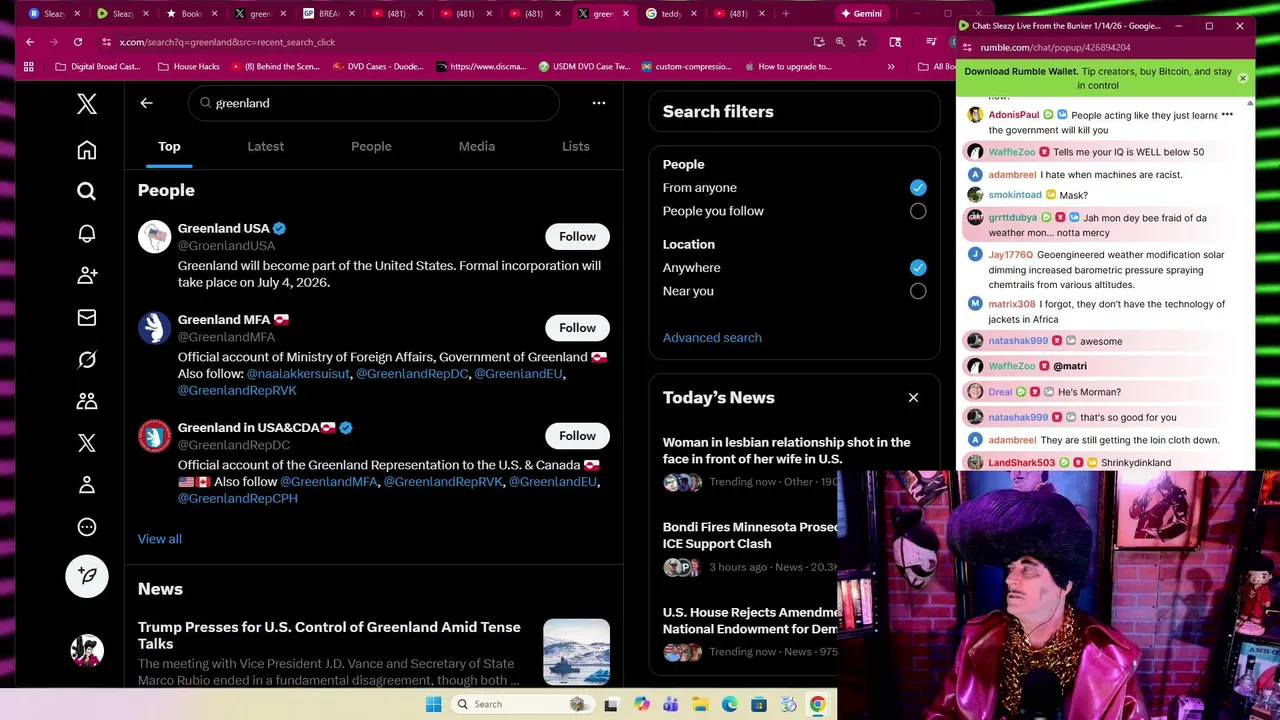Open Explore with the sidebar magnifier icon
This screenshot has height=720, width=1280.
pos(87,191)
